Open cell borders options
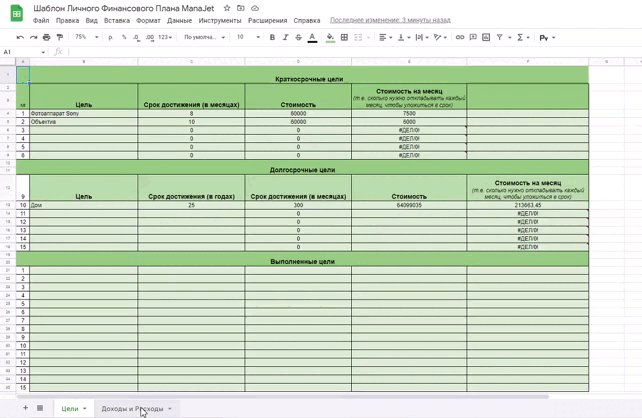Screen dimensions: 642x418 pos(344,37)
